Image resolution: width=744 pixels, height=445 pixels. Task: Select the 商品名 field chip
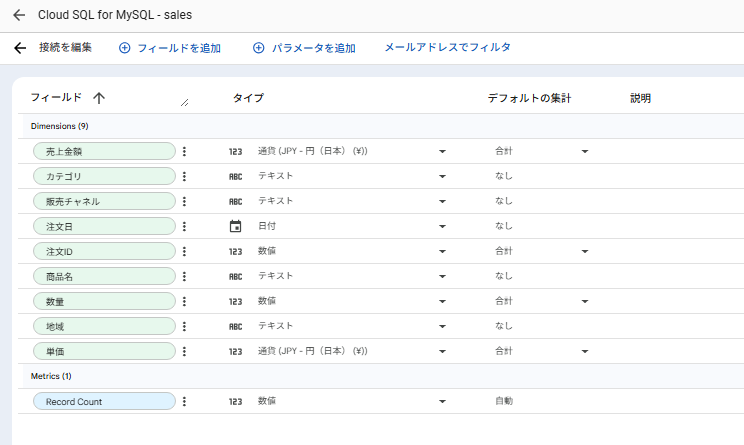point(104,276)
